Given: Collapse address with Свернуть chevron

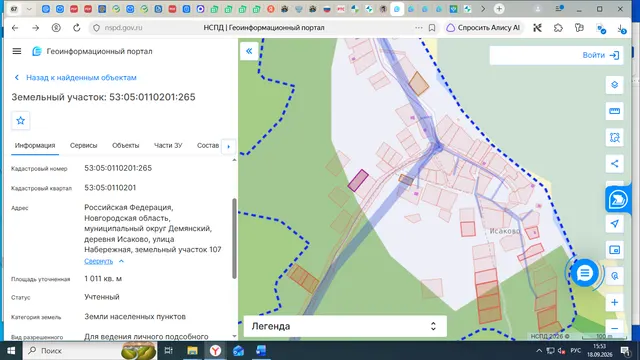Looking at the screenshot, I should point(121,261).
